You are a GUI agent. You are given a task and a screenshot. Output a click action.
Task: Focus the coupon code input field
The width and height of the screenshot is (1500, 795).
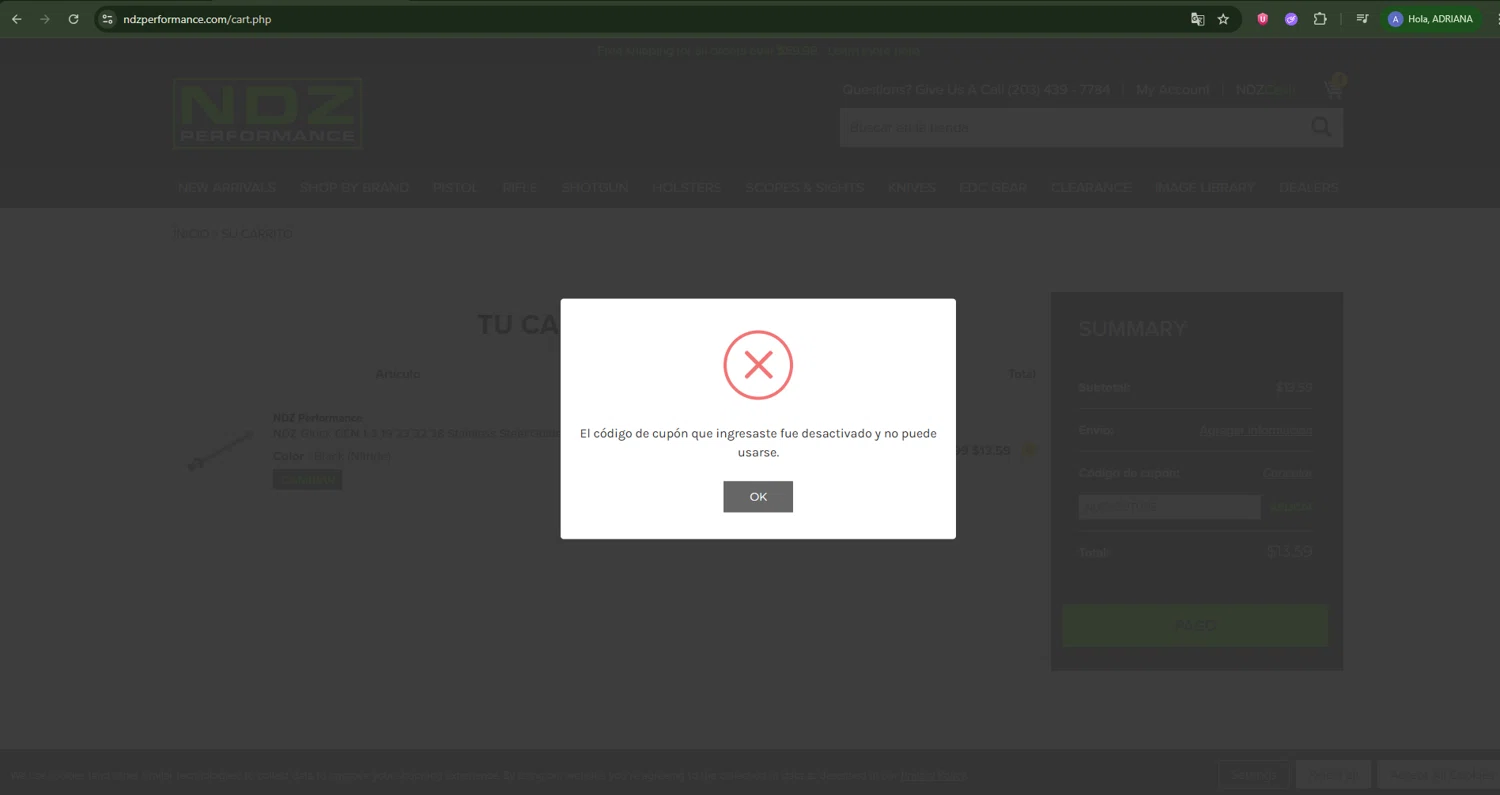coord(1169,507)
